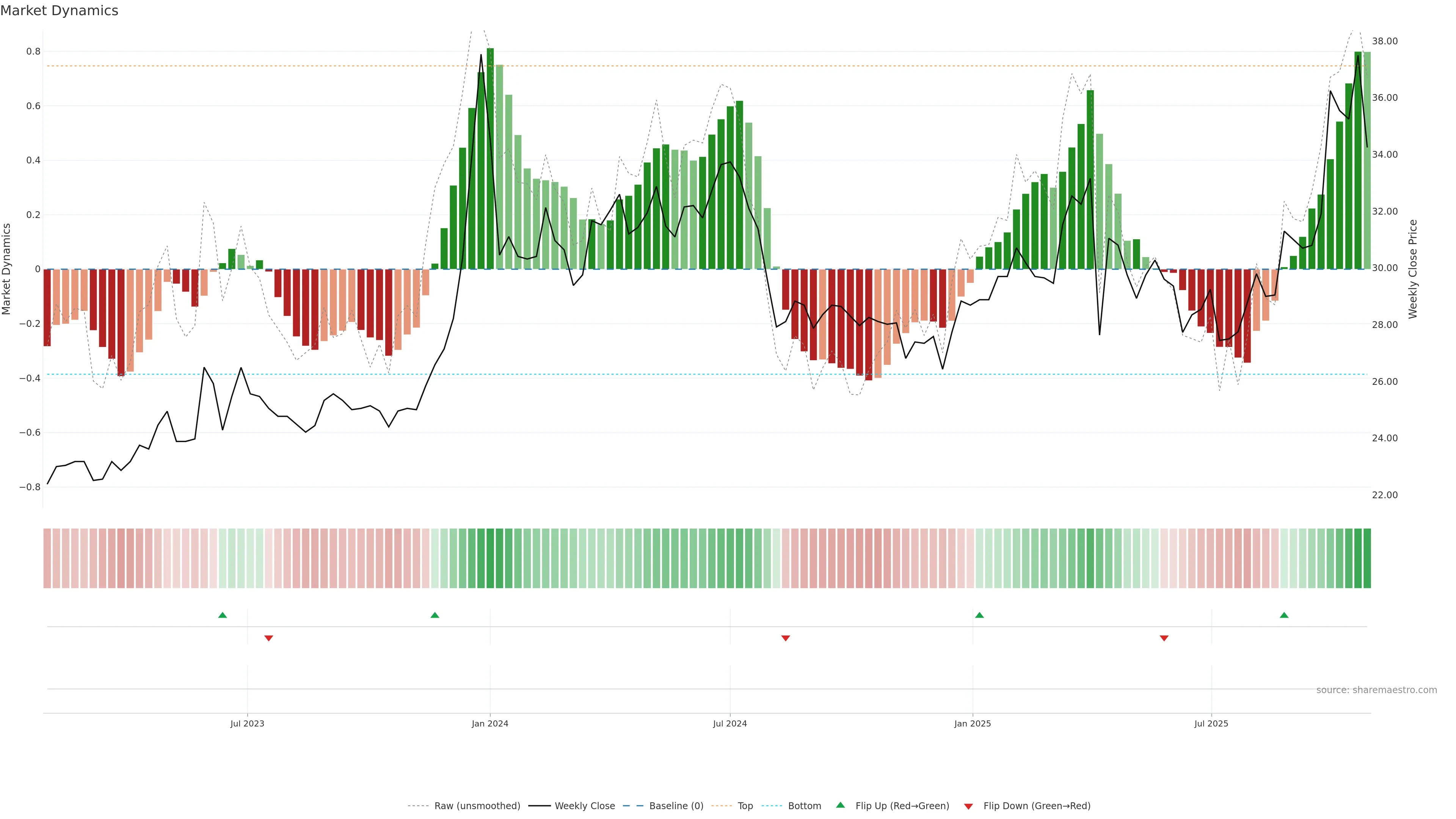This screenshot has width=1456, height=819.
Task: Click the green flip-up triangle after Jul 2025
Action: (x=1284, y=615)
